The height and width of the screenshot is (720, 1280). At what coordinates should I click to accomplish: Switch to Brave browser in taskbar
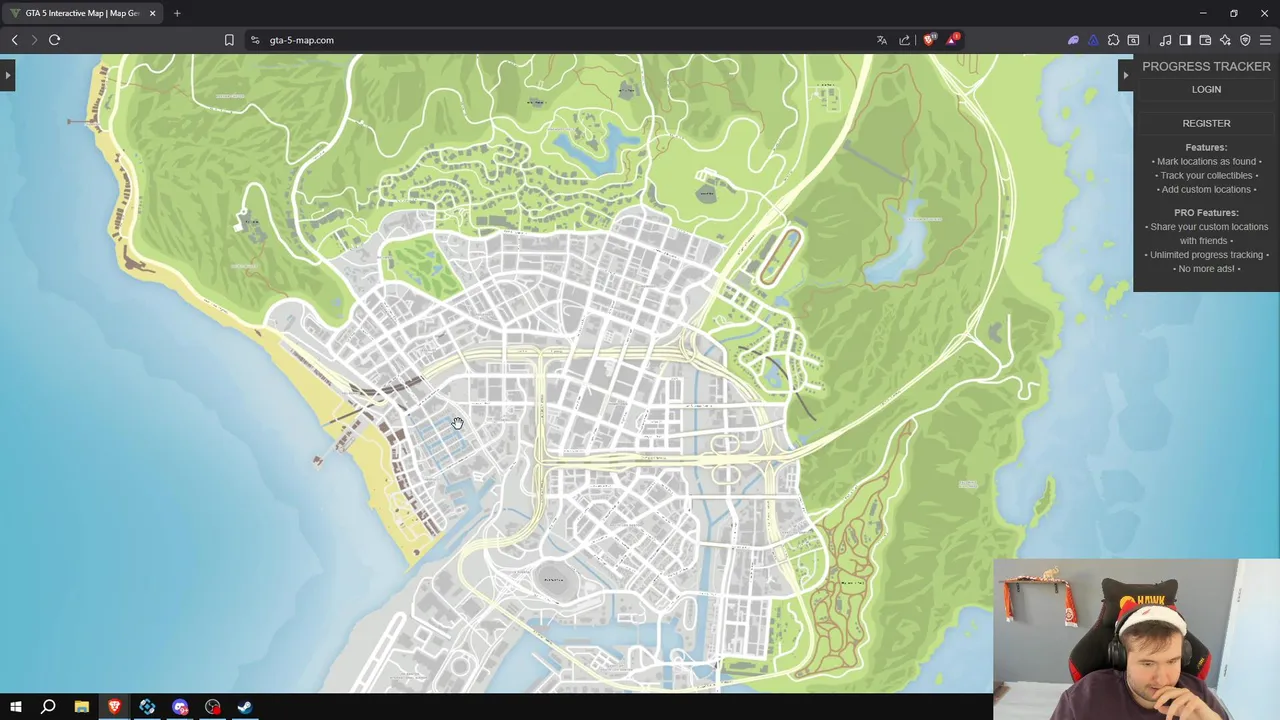[114, 707]
